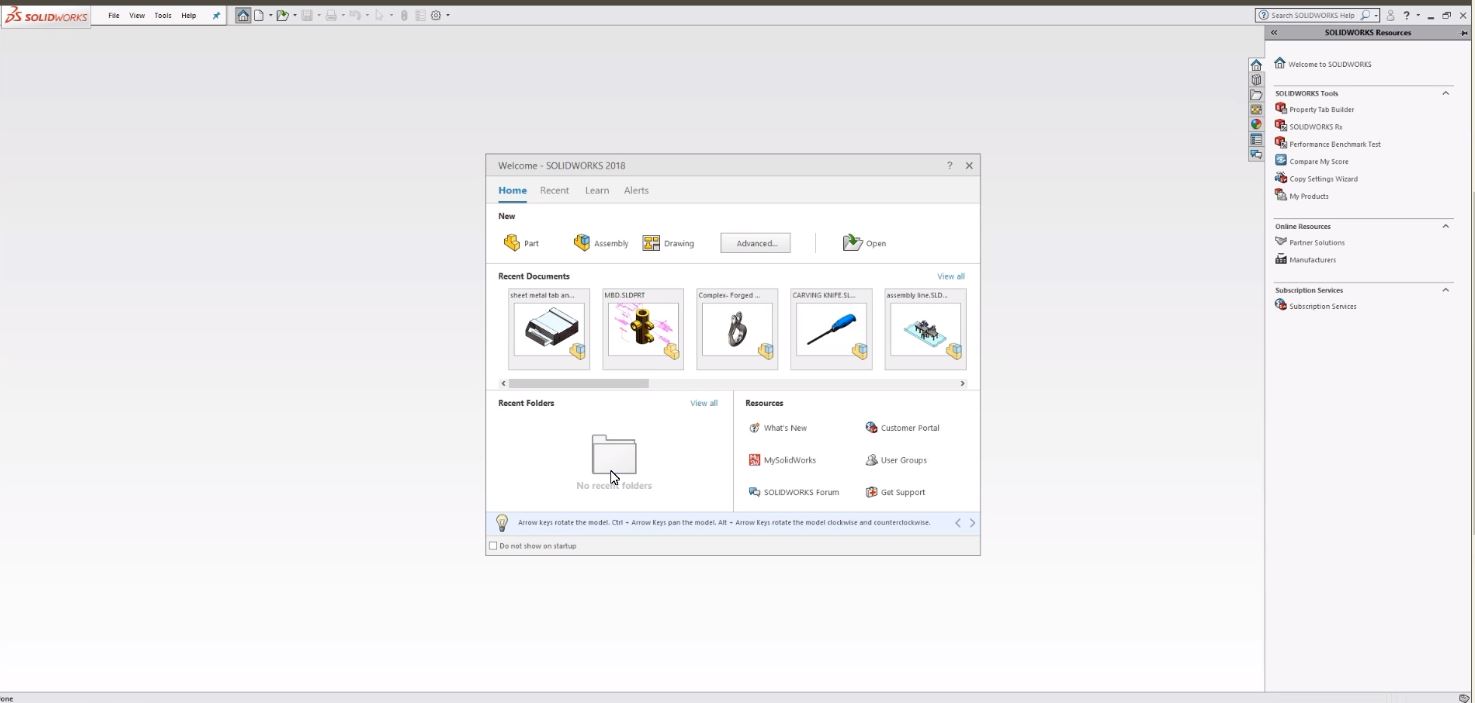Click the Rebuild traffic light icon
Screen dimensions: 1475x703
[404, 15]
